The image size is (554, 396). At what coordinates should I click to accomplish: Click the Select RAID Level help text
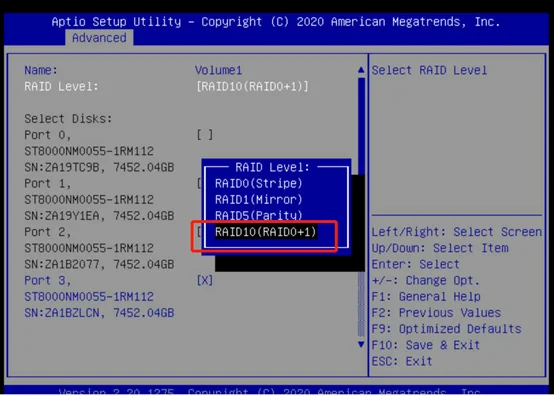point(429,70)
